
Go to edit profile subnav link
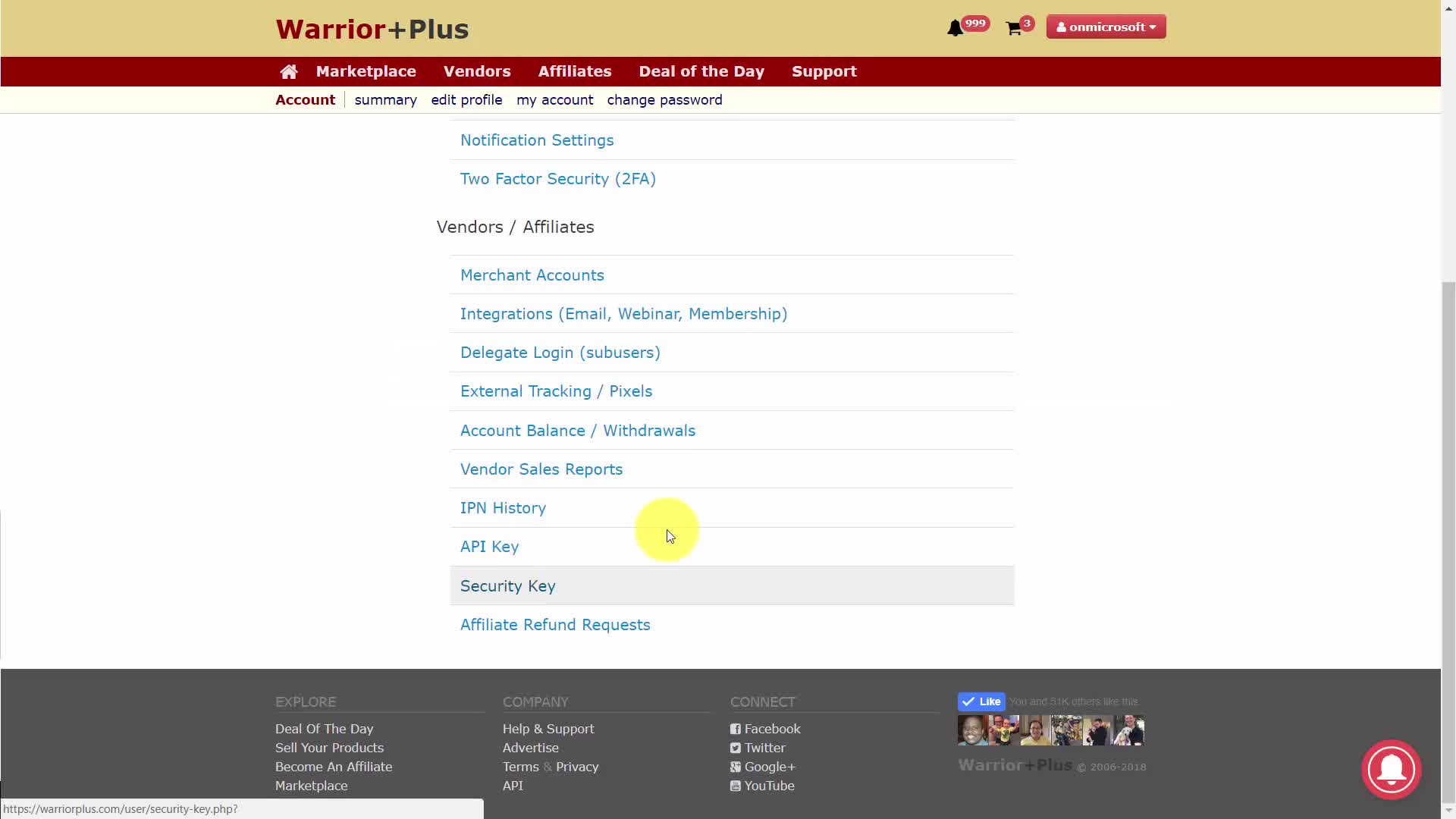coord(466,100)
